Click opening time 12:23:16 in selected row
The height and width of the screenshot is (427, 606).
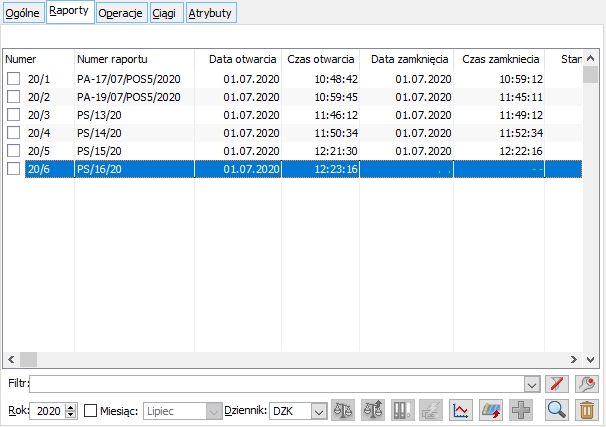pos(336,169)
